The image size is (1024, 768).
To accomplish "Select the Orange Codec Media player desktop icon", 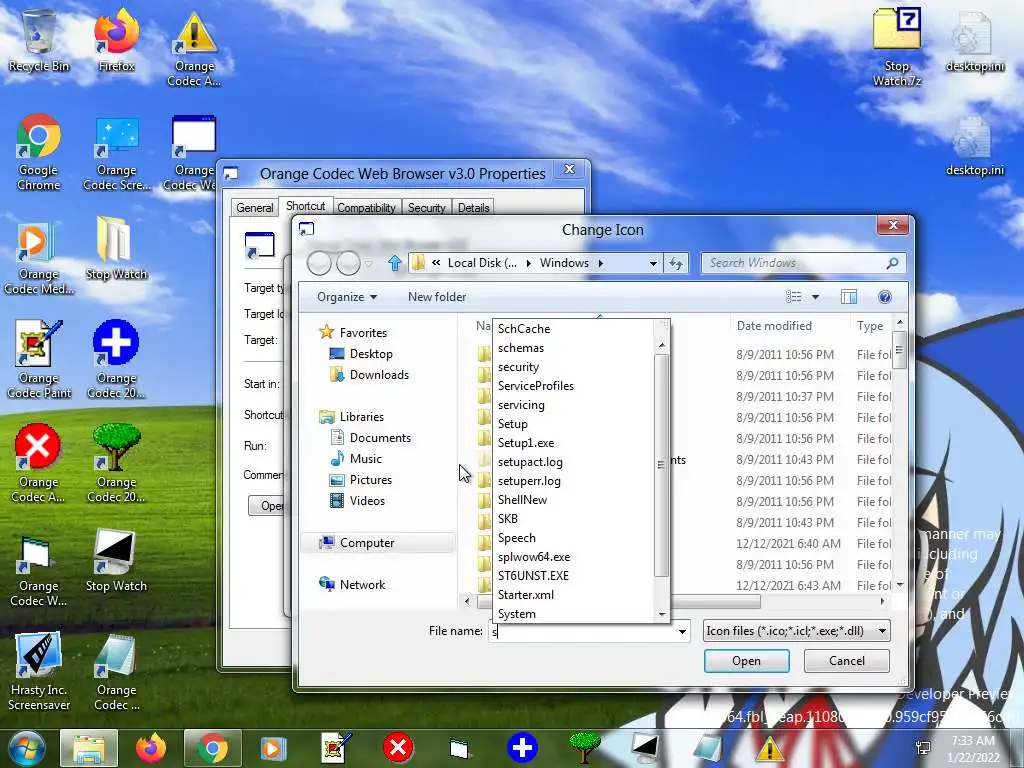I will point(39,258).
